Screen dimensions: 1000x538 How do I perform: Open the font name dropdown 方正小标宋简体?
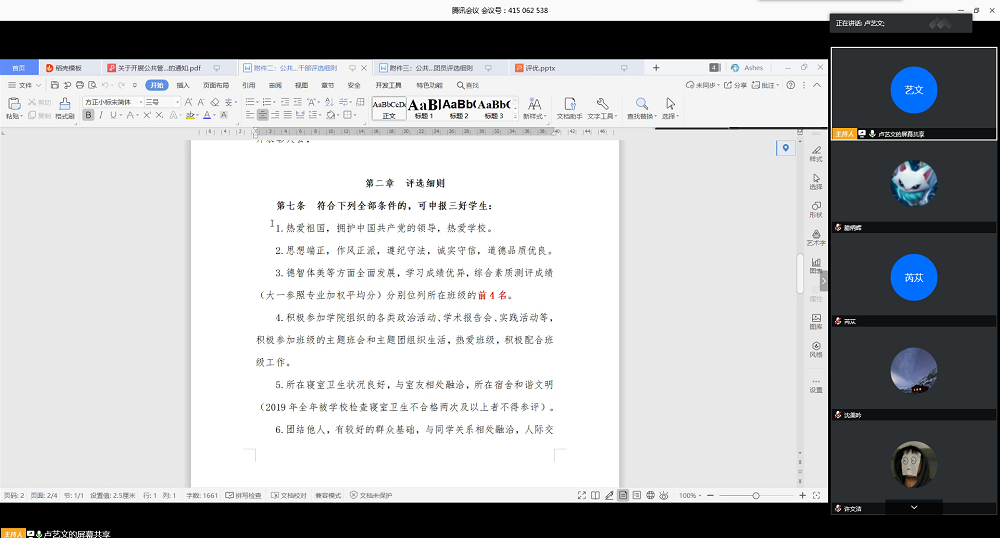point(112,101)
